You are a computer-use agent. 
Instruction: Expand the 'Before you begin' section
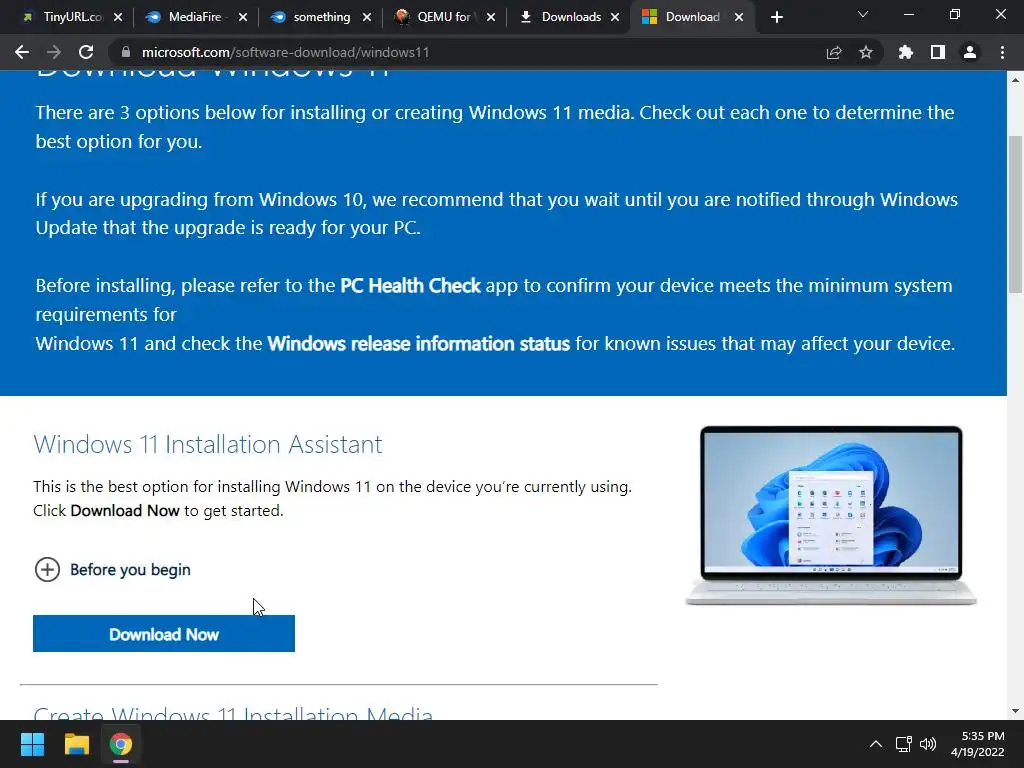(x=112, y=569)
